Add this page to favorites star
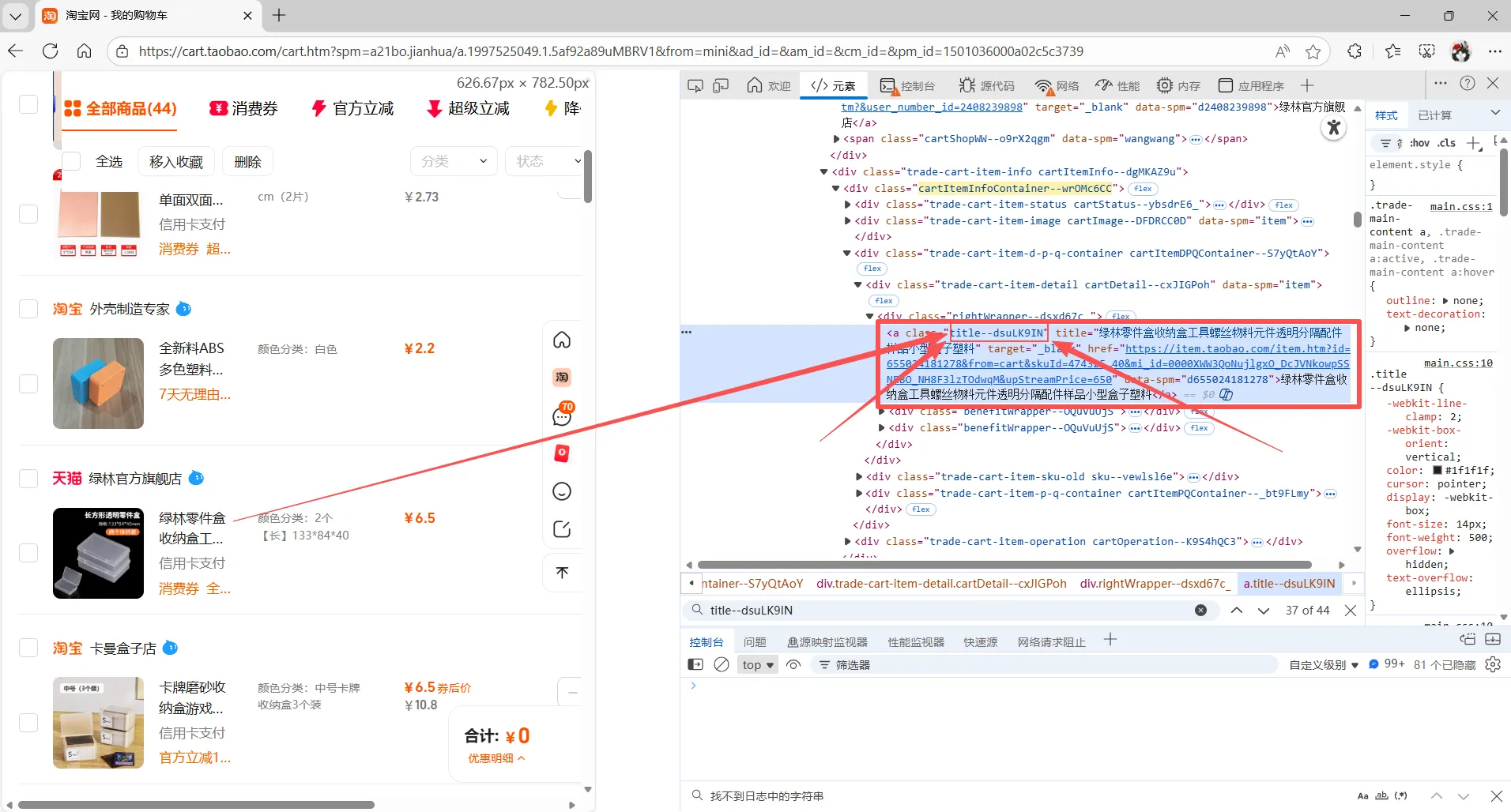Image resolution: width=1511 pixels, height=812 pixels. (x=1313, y=51)
